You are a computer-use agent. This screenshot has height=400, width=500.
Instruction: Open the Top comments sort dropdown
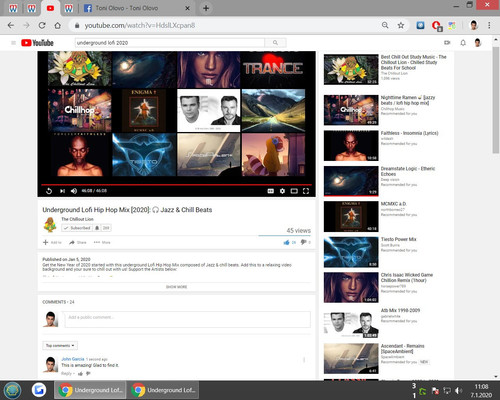click(60, 345)
